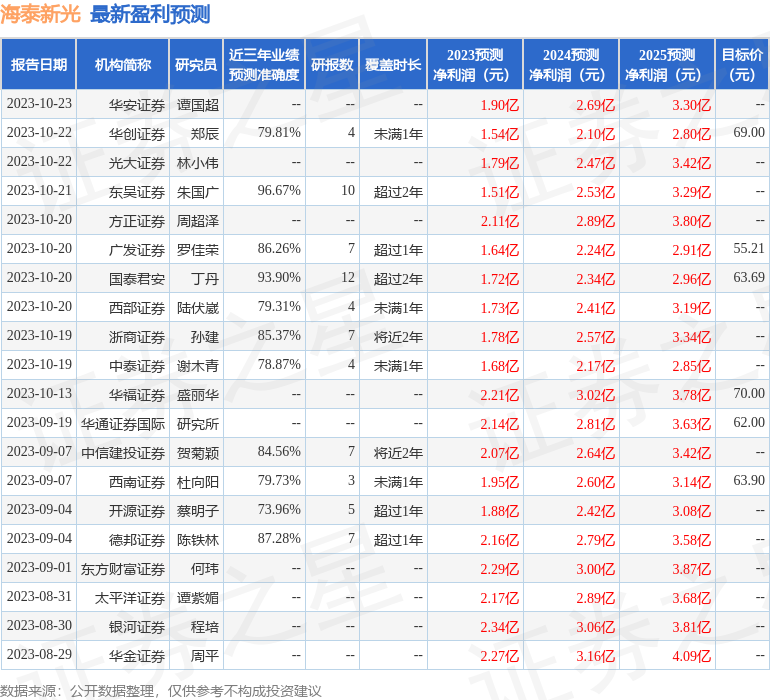Click researcher name 谢木青
Screen dimensions: 770x700
pos(197,366)
